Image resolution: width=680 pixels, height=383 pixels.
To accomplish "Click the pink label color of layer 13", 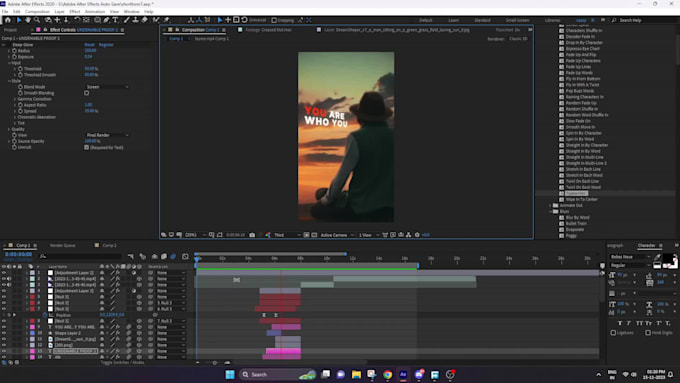I will [32, 351].
